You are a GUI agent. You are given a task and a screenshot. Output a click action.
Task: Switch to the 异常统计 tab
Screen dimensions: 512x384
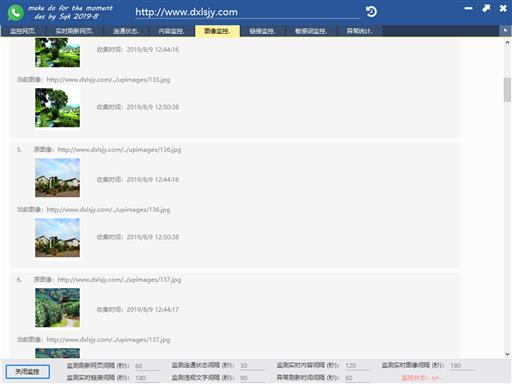[x=359, y=31]
